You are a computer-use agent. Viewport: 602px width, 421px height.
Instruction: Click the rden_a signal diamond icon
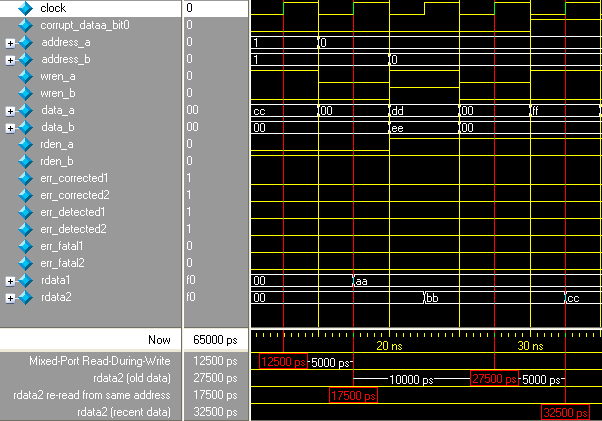click(26, 144)
